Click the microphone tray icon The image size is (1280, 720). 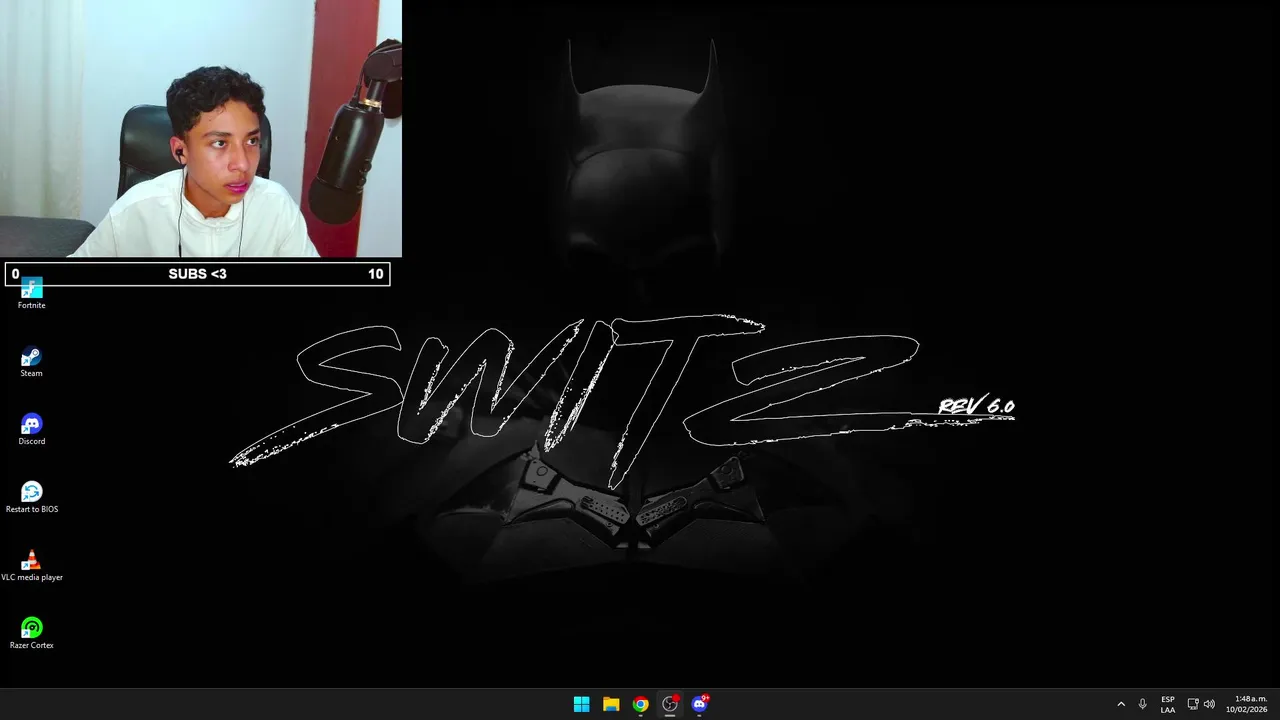coord(1142,704)
